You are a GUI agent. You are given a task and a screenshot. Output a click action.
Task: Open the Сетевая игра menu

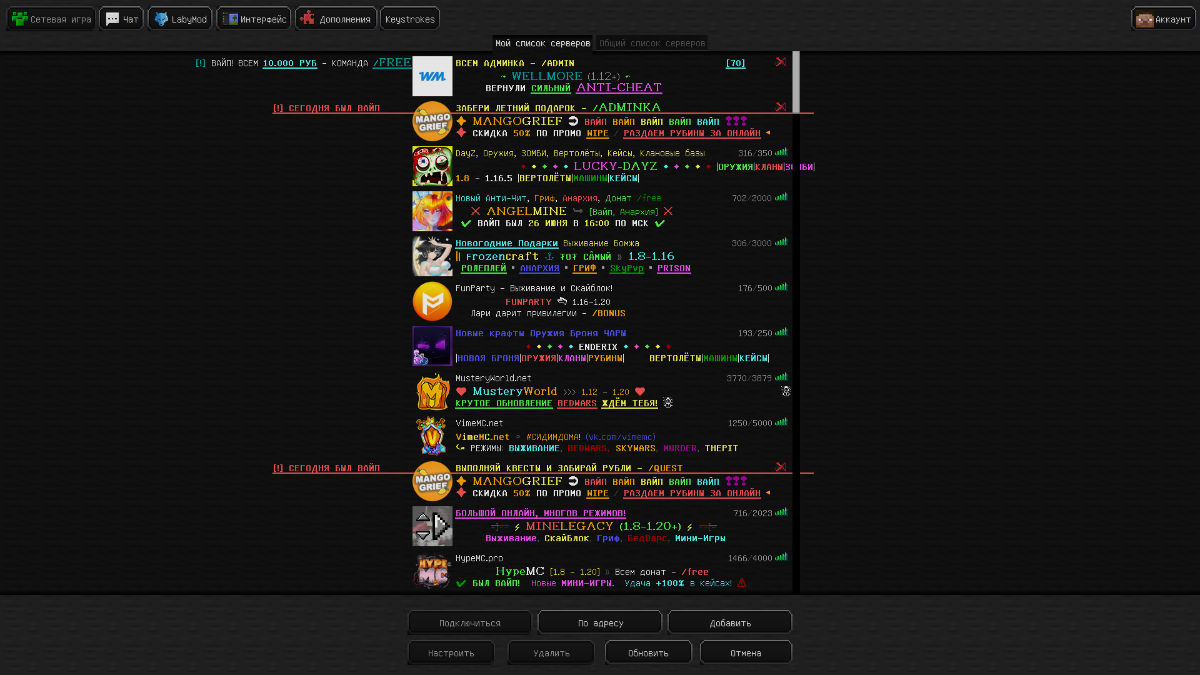[x=51, y=19]
